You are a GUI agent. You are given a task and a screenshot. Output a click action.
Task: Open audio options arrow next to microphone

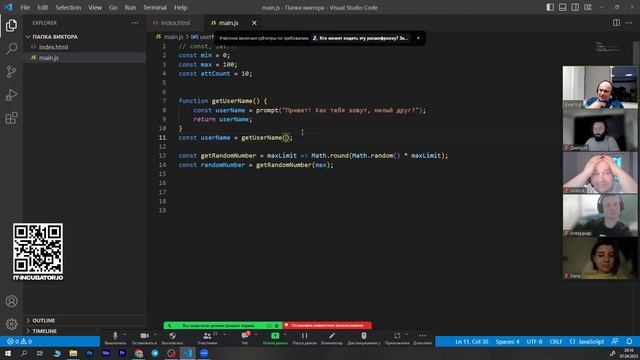[124, 335]
